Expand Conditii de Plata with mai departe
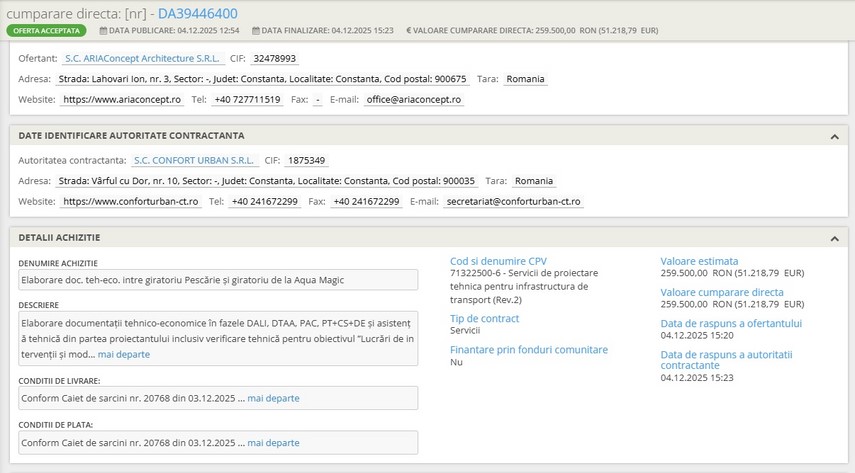The image size is (855, 473). (x=273, y=442)
